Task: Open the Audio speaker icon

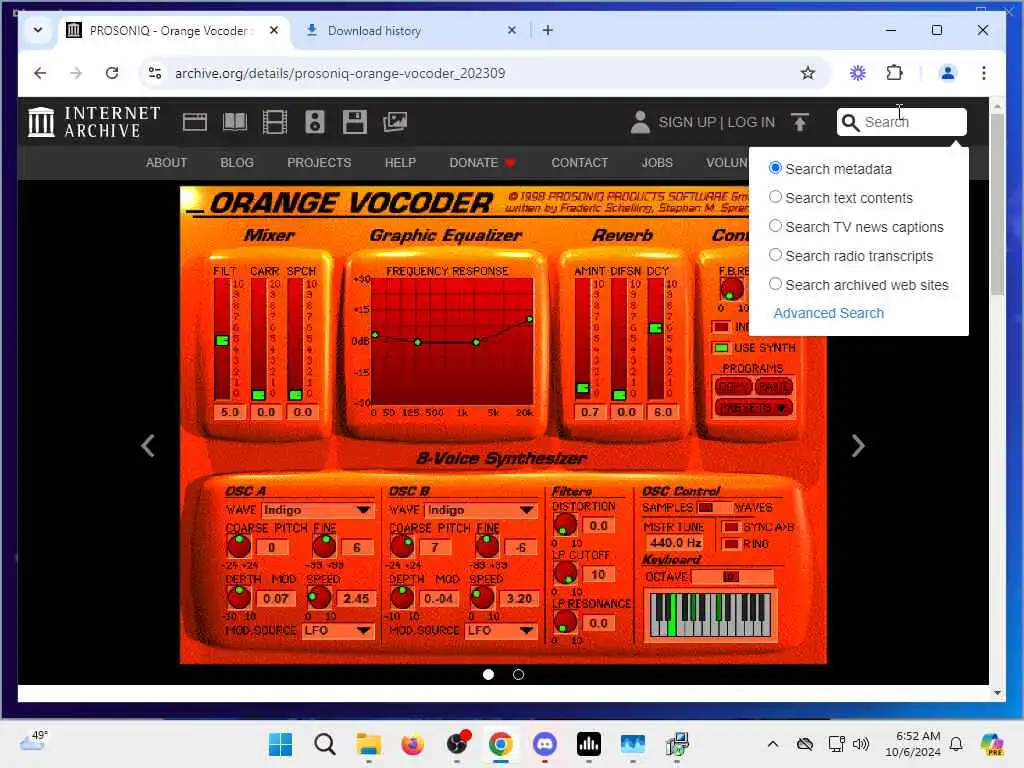Action: point(315,122)
